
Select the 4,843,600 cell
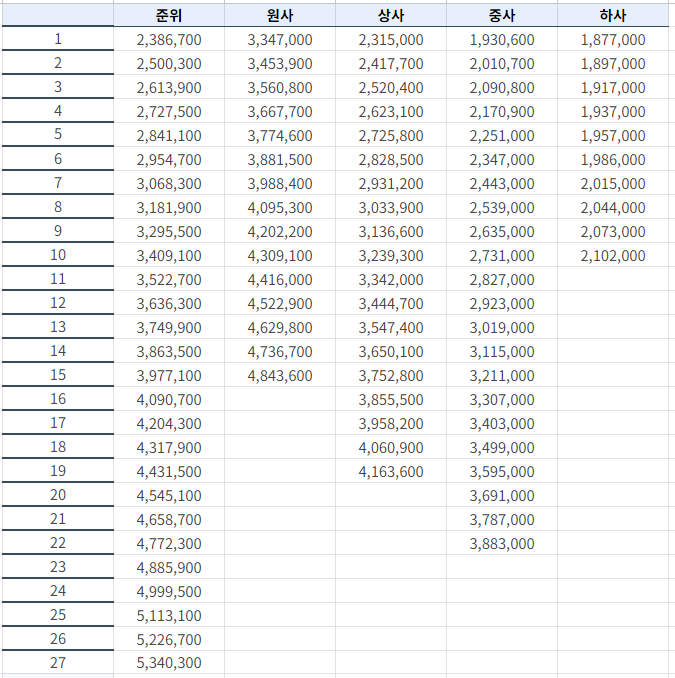coord(280,376)
